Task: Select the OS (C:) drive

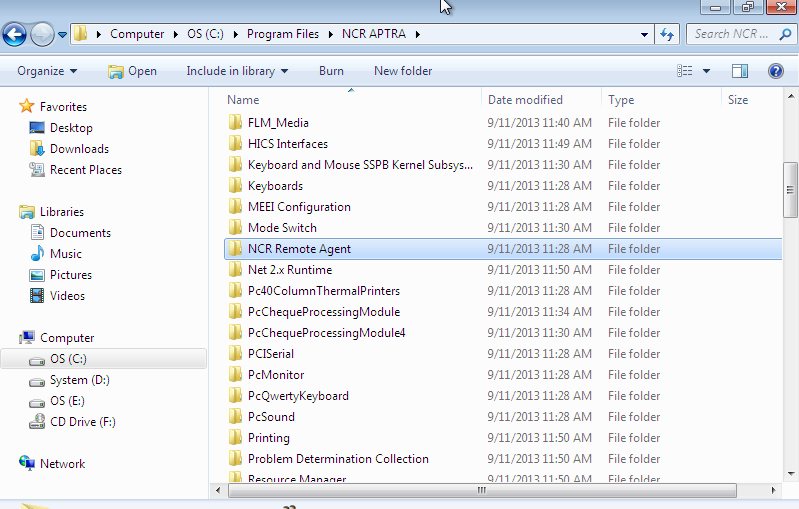Action: 68,359
